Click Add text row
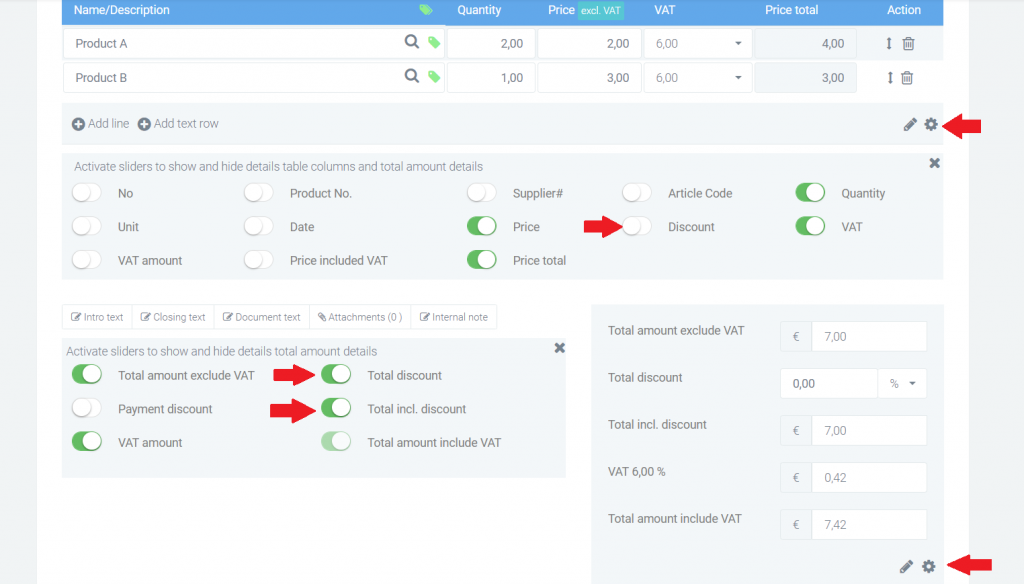 point(178,124)
